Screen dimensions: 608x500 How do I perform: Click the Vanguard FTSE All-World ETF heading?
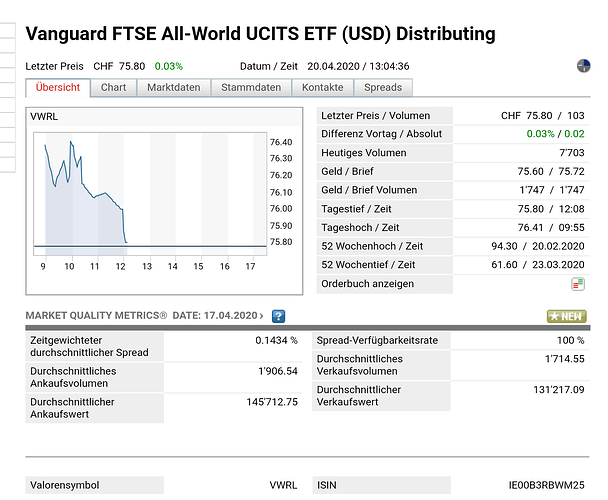[x=261, y=34]
